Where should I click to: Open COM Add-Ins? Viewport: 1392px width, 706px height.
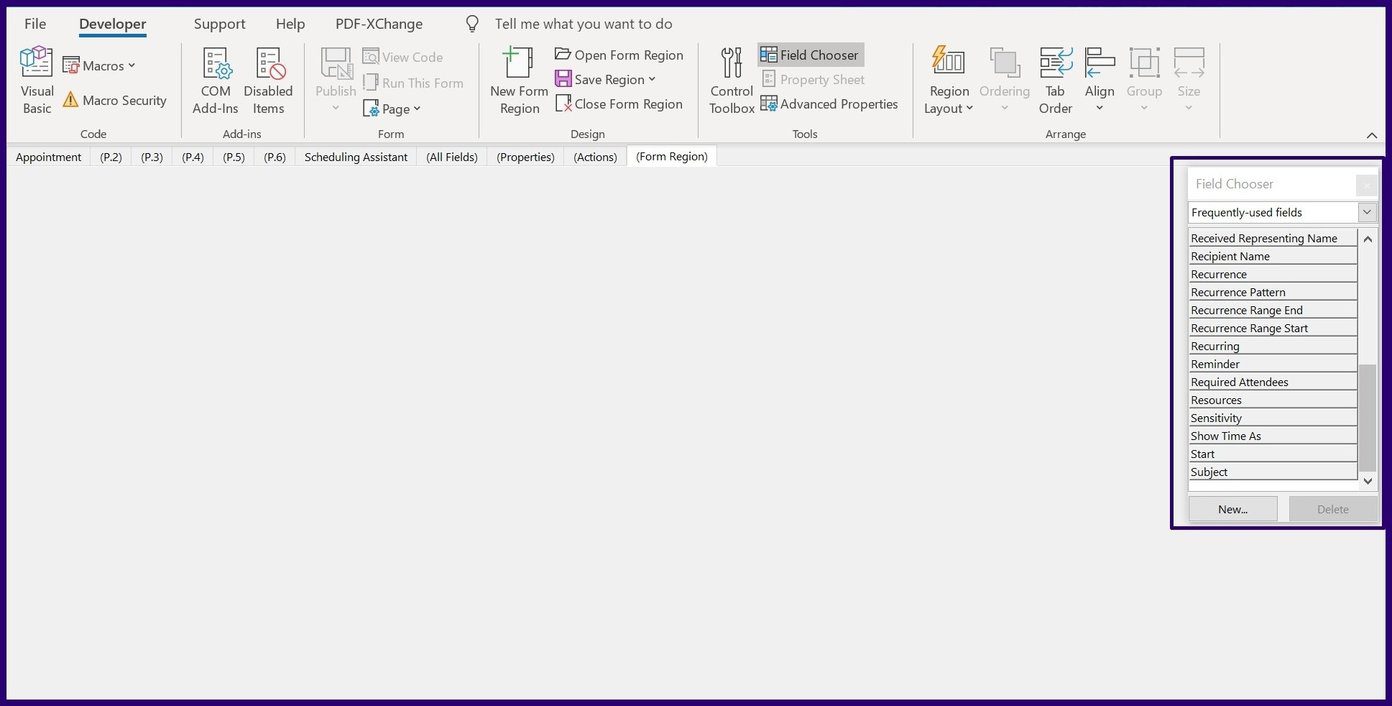pos(214,80)
